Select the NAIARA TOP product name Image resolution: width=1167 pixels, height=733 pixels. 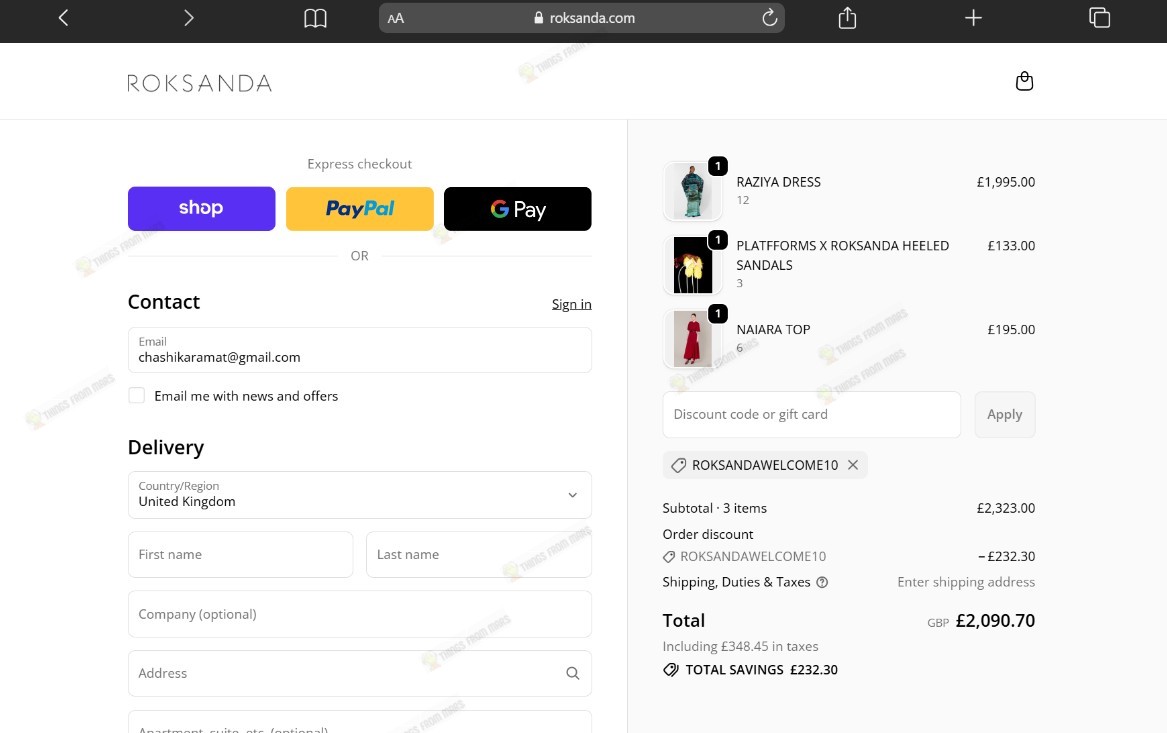[x=773, y=330]
